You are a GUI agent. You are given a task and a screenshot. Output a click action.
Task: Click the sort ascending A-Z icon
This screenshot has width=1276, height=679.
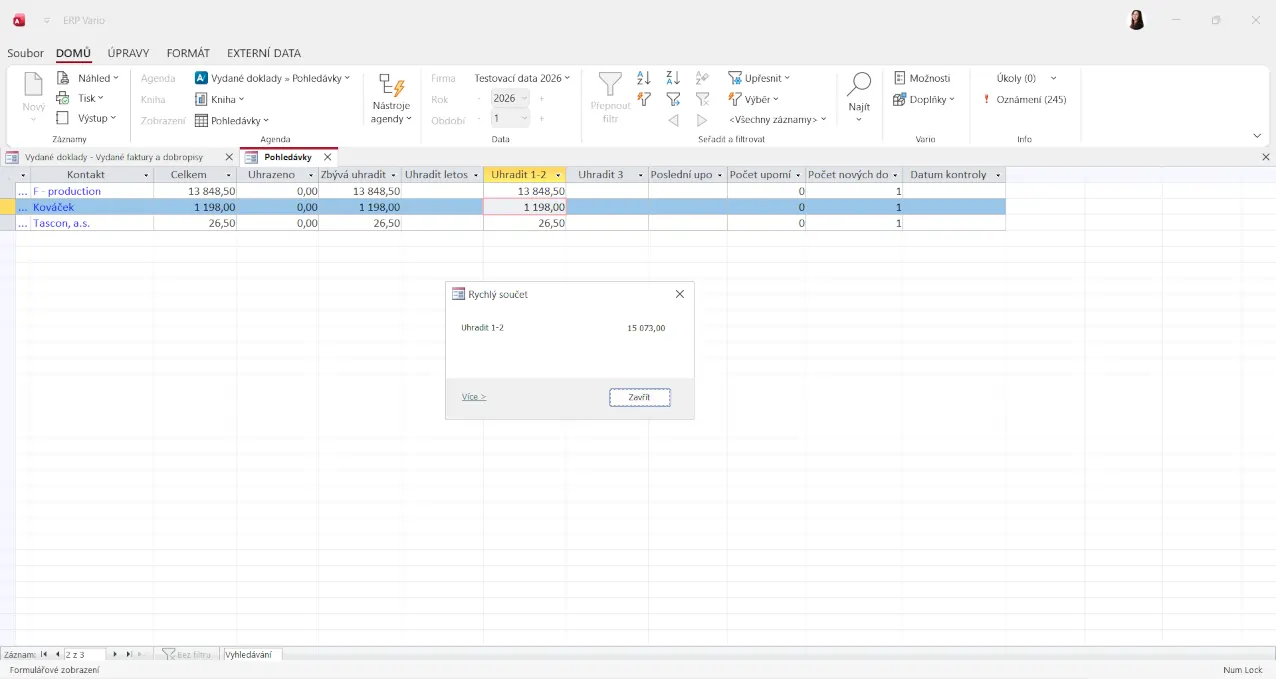pyautogui.click(x=644, y=78)
